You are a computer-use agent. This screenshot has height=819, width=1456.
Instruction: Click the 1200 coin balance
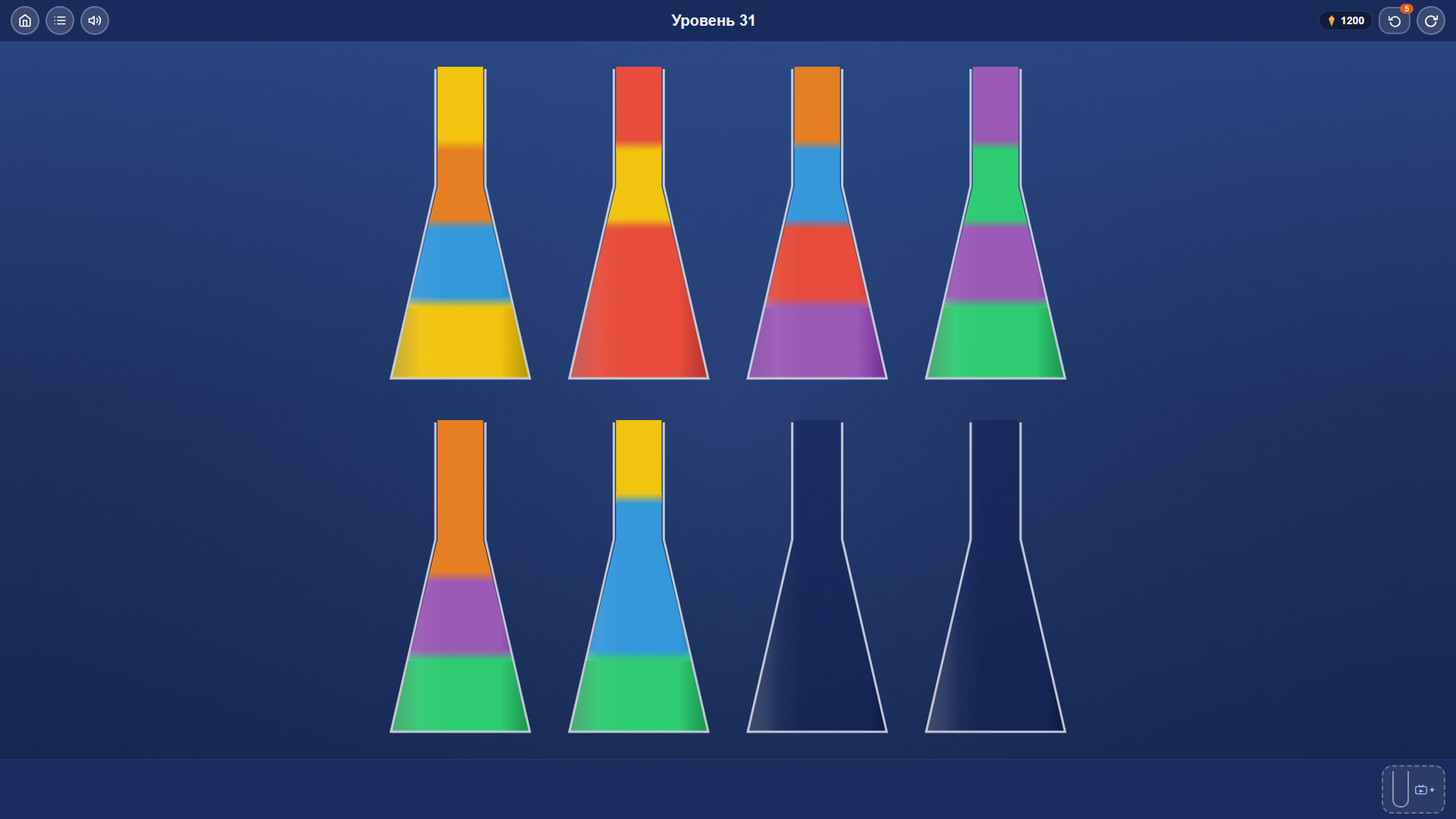[x=1346, y=20]
